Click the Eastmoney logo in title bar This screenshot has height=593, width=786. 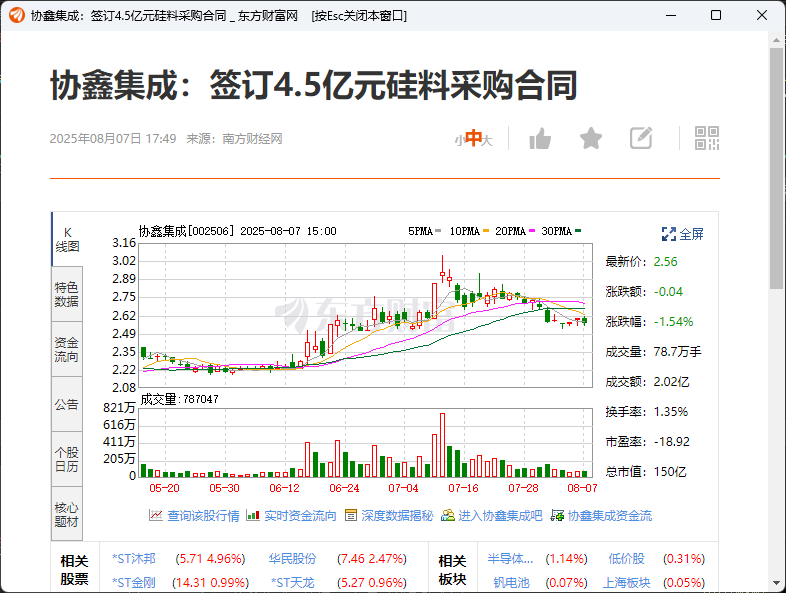tap(17, 15)
